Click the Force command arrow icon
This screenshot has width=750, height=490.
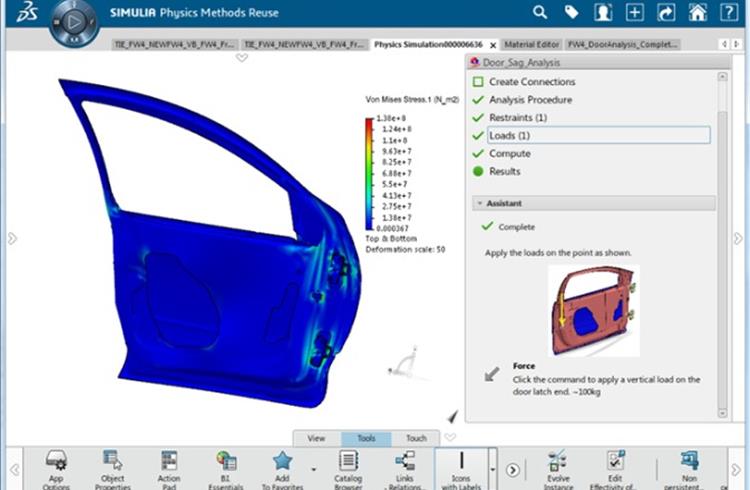pyautogui.click(x=492, y=374)
